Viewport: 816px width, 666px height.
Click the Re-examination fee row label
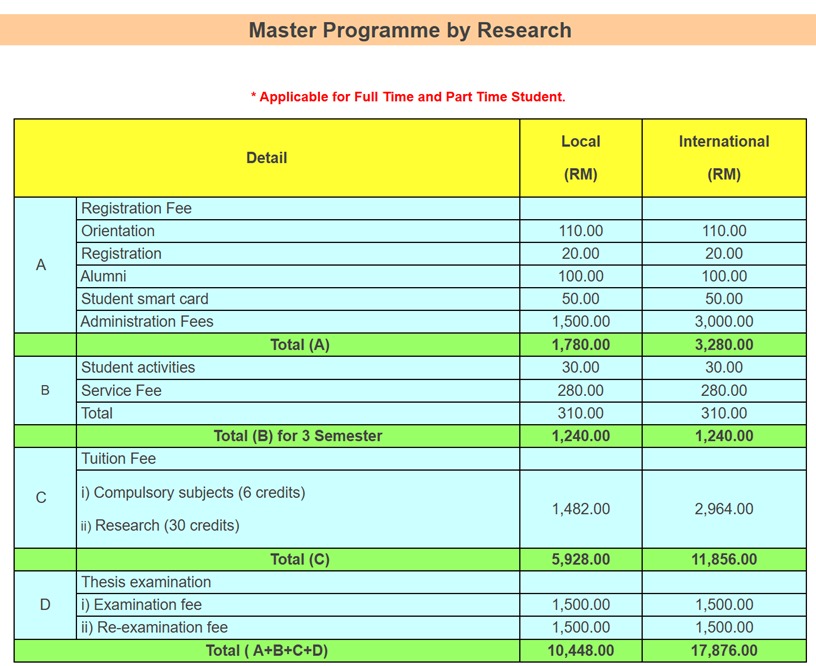coord(154,628)
